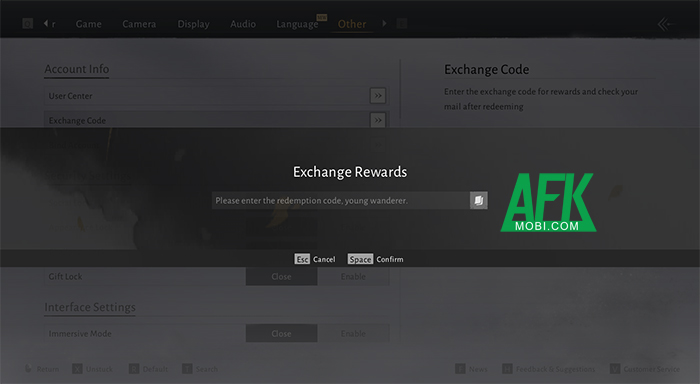
Task: Click the Unstuck label in bottom bar
Action: coord(99,369)
